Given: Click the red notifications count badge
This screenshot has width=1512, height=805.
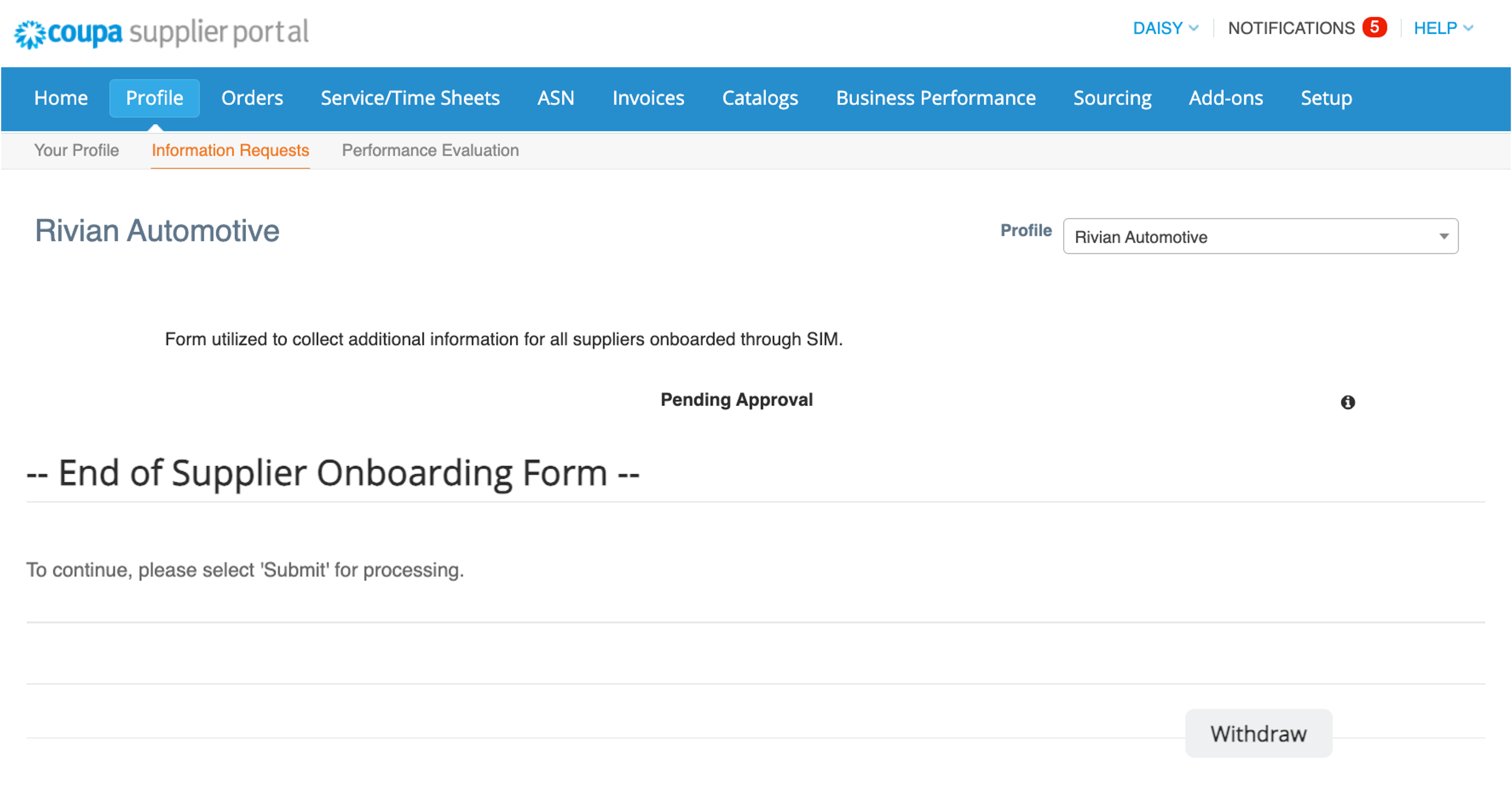Looking at the screenshot, I should [1374, 28].
